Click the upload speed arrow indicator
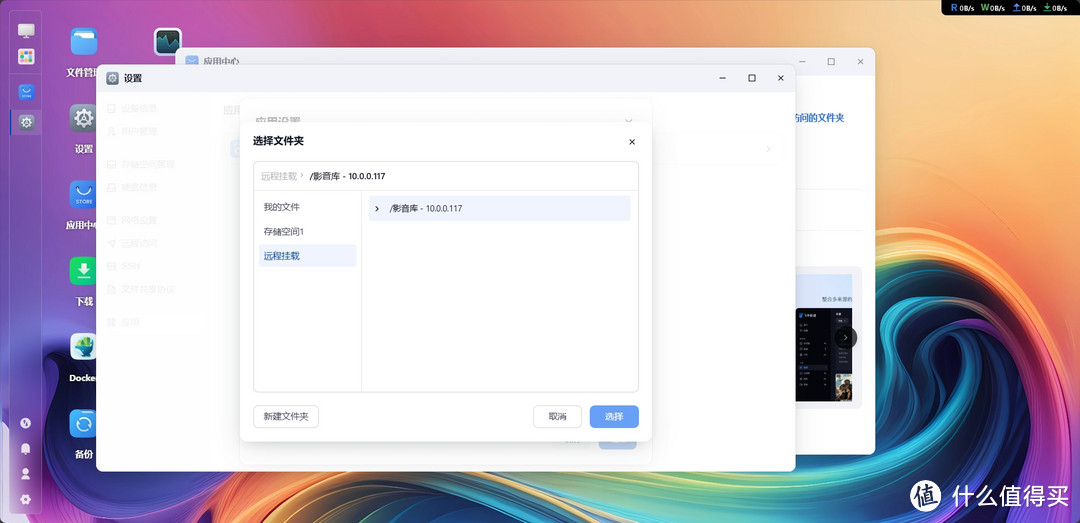The width and height of the screenshot is (1080, 523). click(x=1024, y=8)
